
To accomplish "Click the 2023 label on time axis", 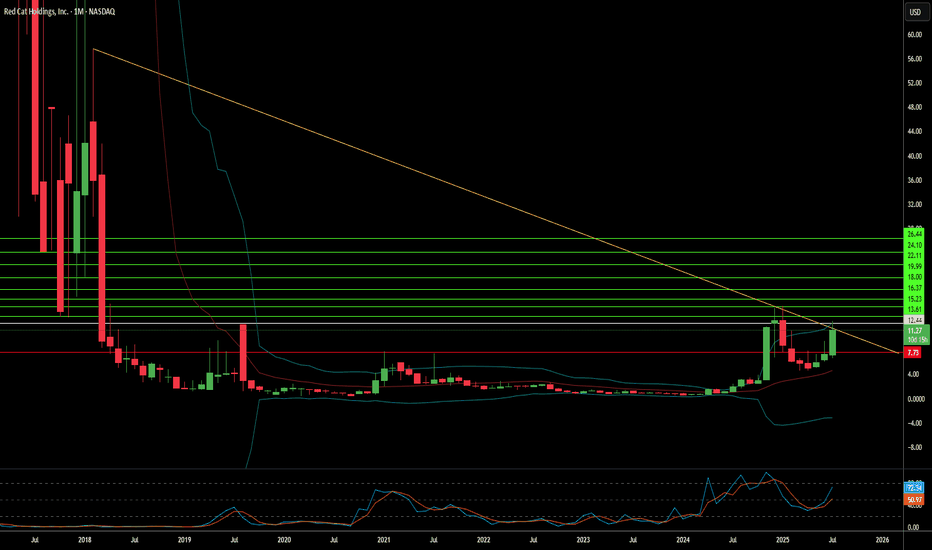I will click(x=583, y=540).
